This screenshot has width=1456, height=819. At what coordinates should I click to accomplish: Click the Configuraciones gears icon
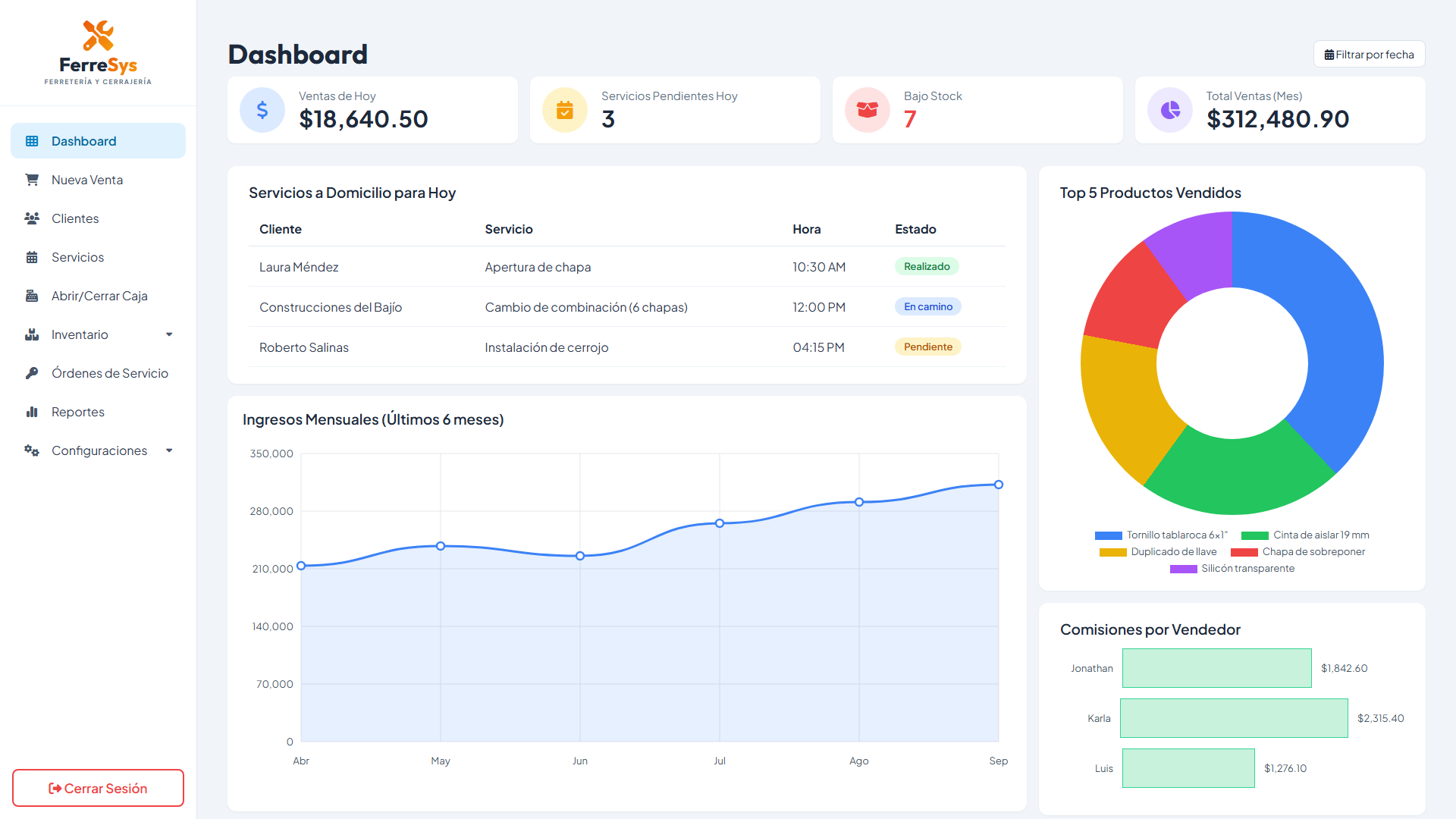point(32,450)
